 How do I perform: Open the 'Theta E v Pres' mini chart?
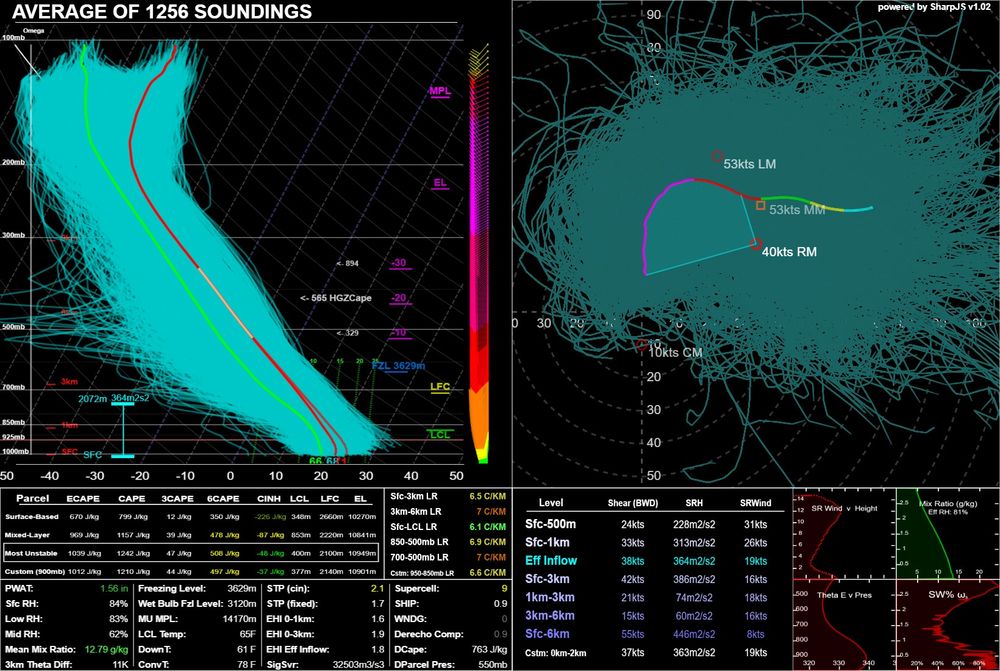[843, 625]
